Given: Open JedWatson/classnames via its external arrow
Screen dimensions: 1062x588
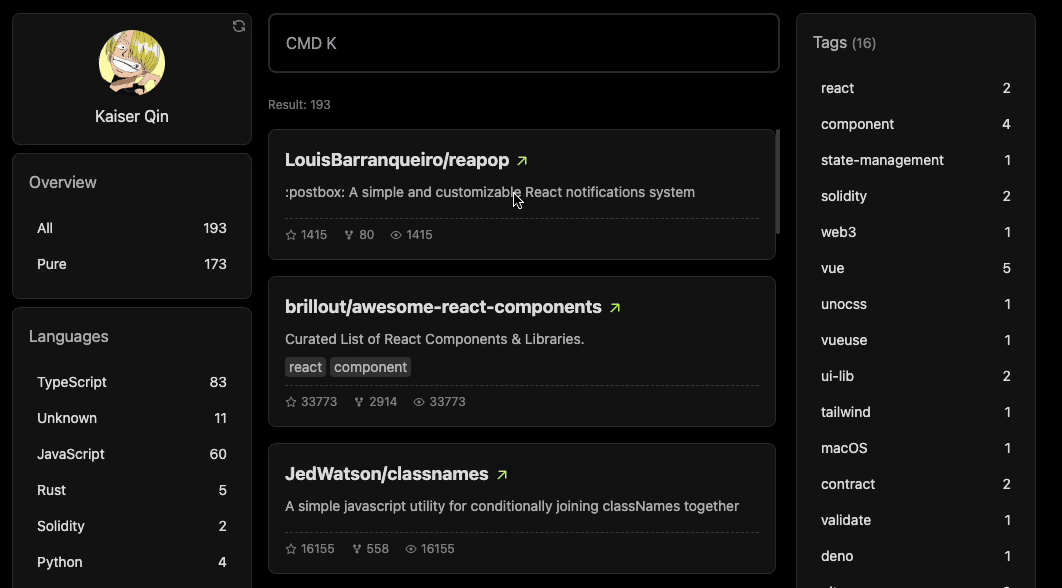Looking at the screenshot, I should [x=502, y=473].
